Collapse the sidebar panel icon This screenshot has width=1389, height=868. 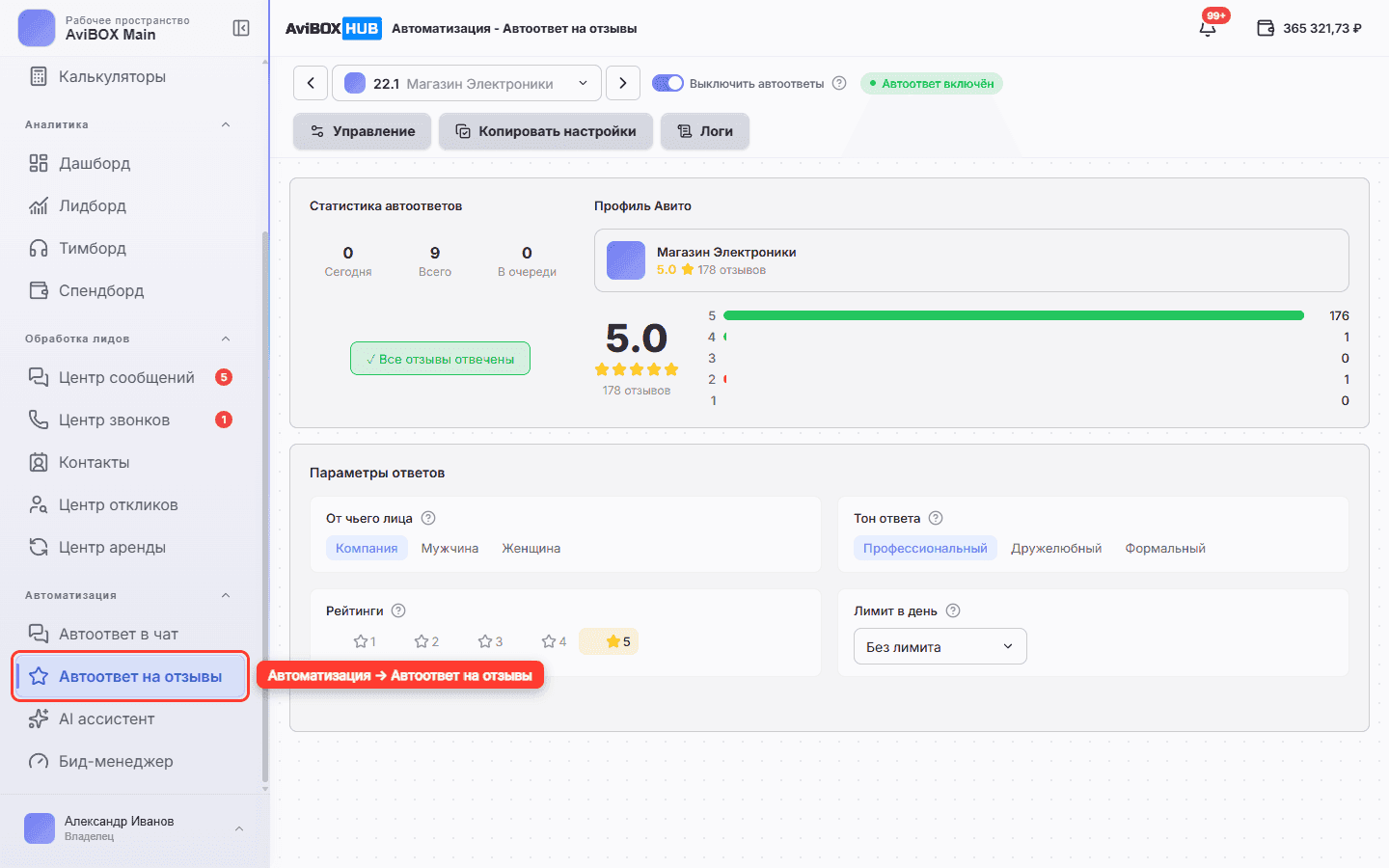241,28
